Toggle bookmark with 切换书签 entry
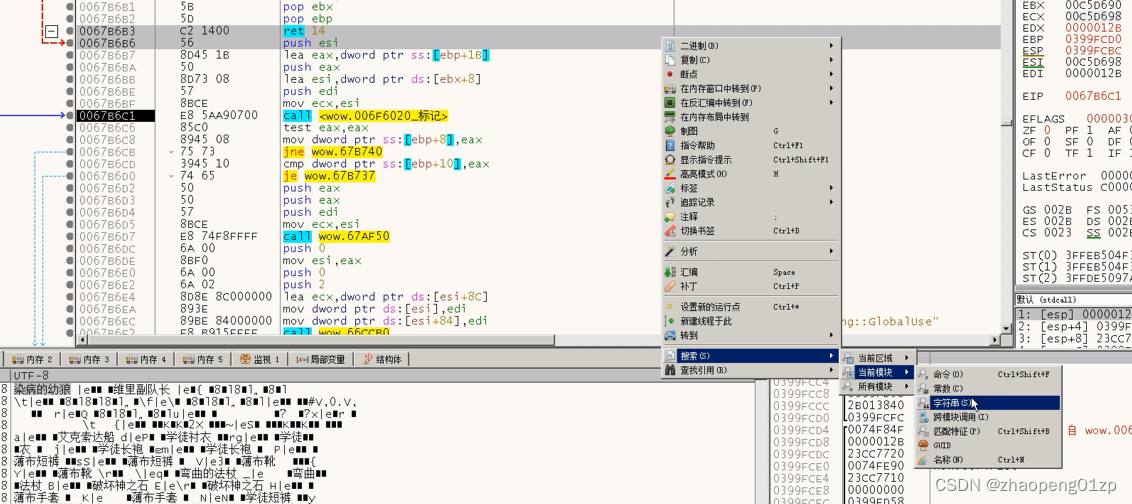The height and width of the screenshot is (504, 1132). tap(752, 231)
